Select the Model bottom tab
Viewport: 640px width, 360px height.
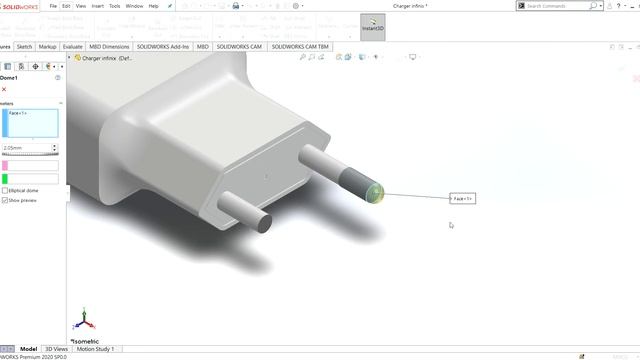pos(28,349)
